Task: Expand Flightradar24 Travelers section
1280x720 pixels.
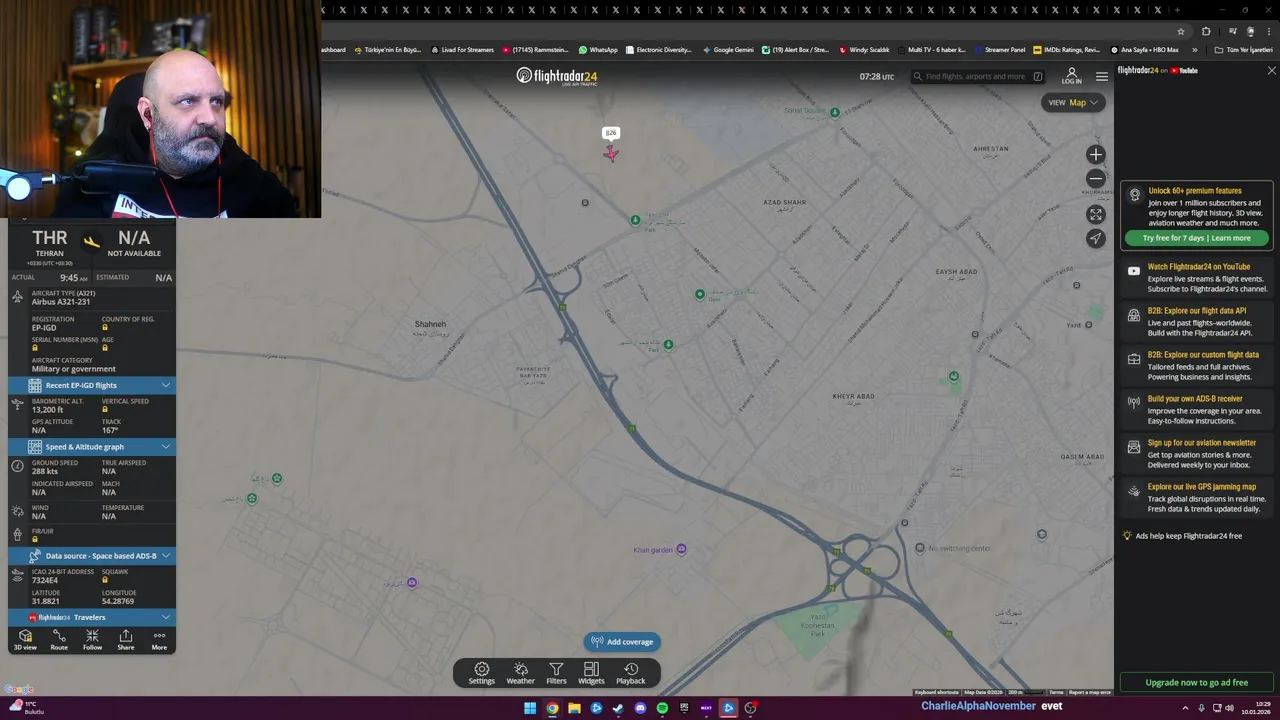Action: tap(92, 617)
